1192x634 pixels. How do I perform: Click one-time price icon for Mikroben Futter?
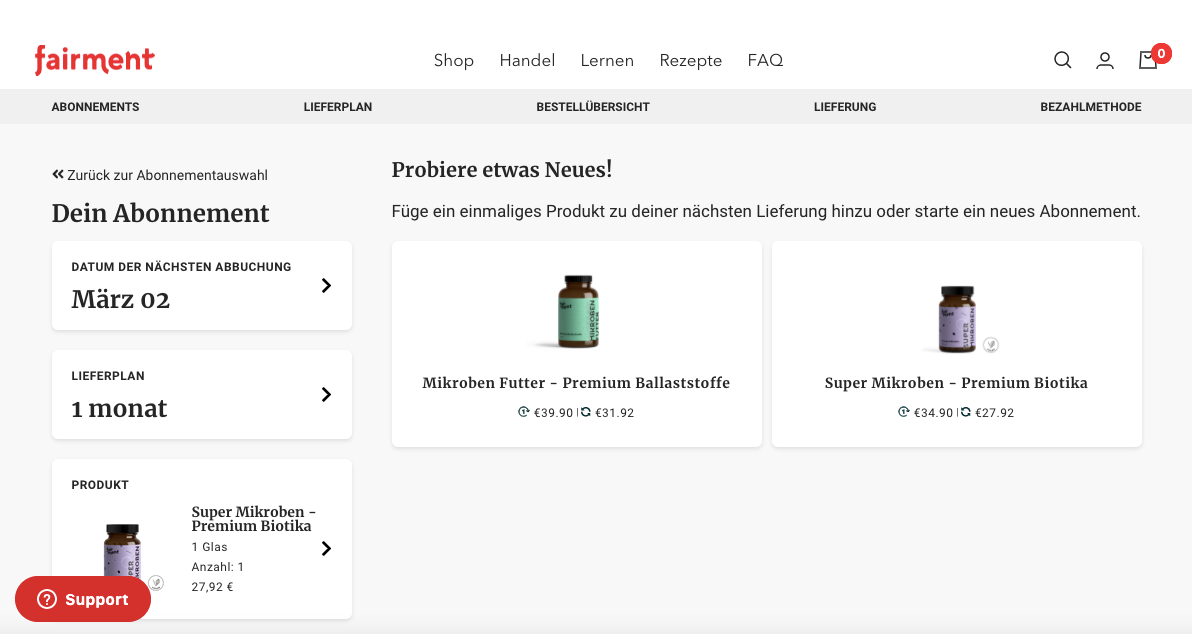(524, 412)
